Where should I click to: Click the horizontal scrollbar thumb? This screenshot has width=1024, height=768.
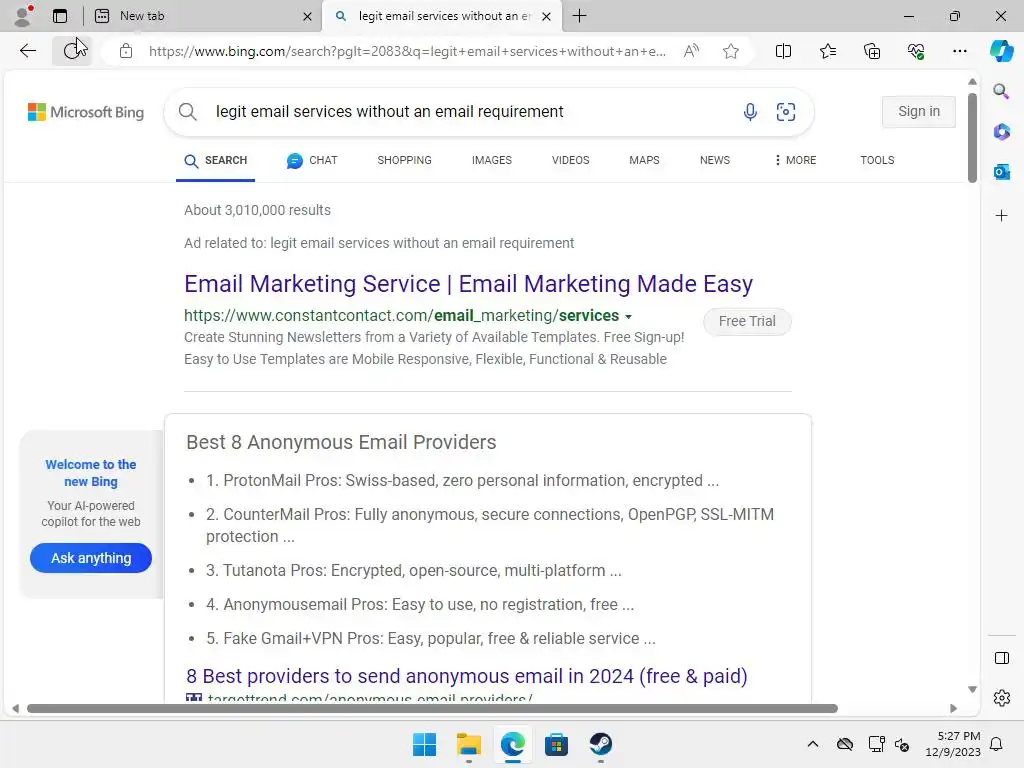(432, 709)
